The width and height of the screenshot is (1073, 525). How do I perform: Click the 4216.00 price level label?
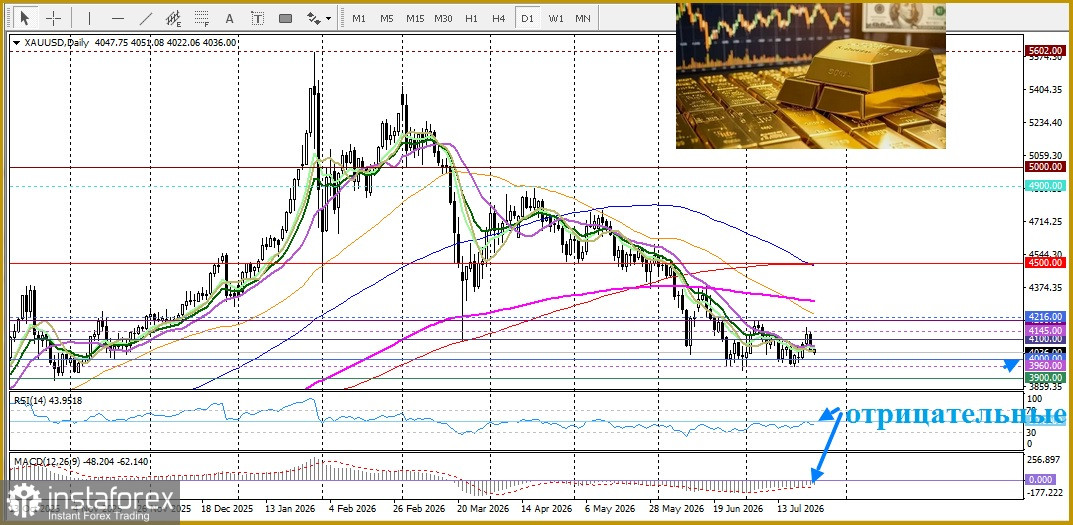1046,317
